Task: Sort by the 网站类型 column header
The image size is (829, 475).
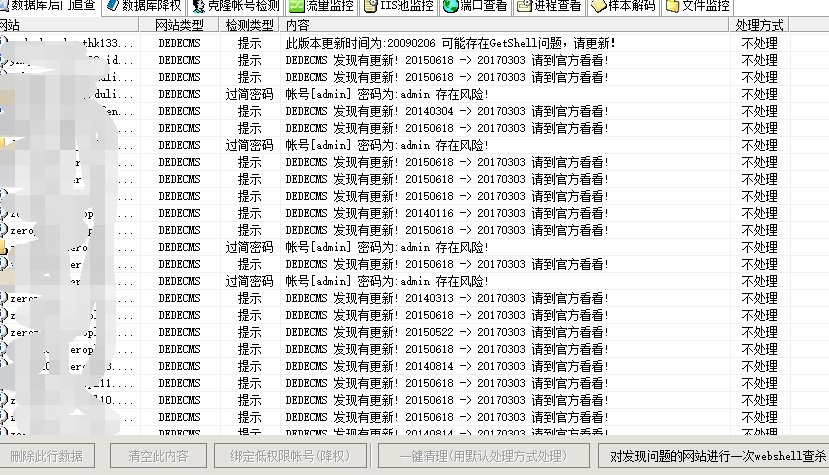Action: pos(179,25)
